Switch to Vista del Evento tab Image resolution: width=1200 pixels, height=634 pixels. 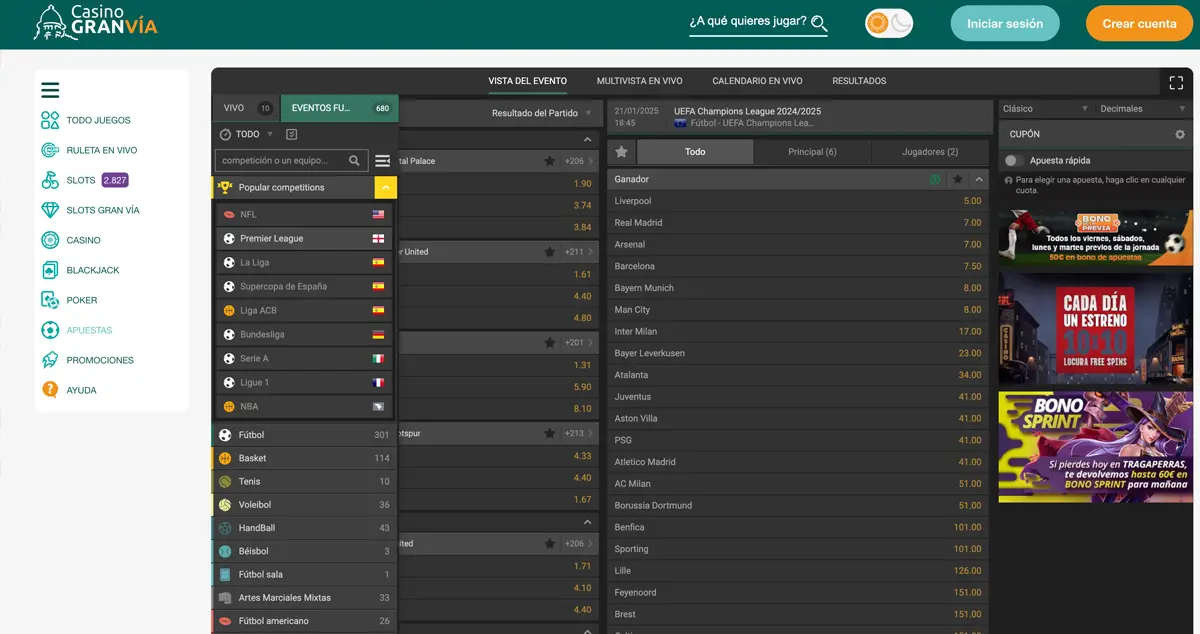528,81
